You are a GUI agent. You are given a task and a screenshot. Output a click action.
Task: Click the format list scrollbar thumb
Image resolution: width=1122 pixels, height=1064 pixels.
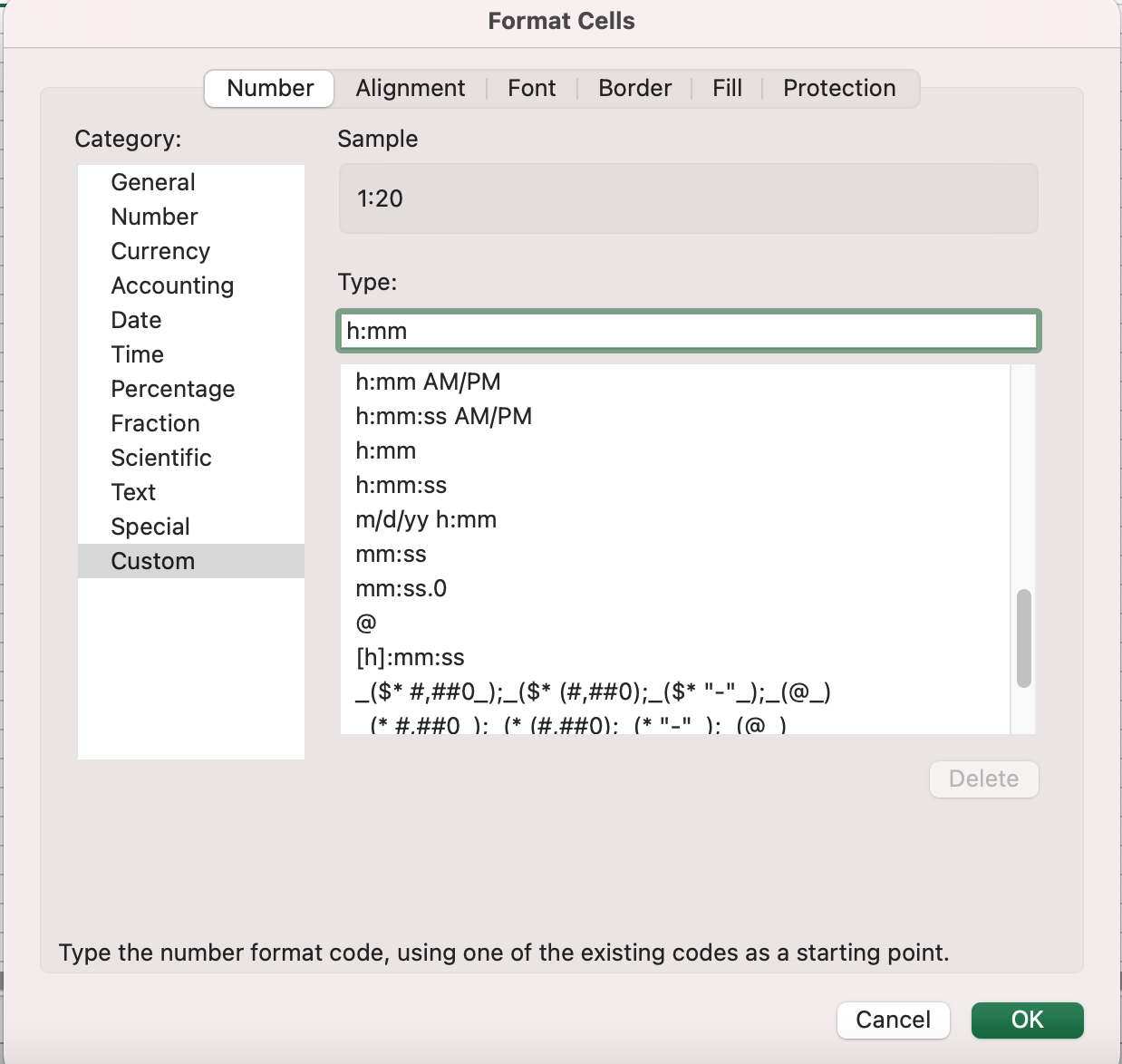[1024, 638]
